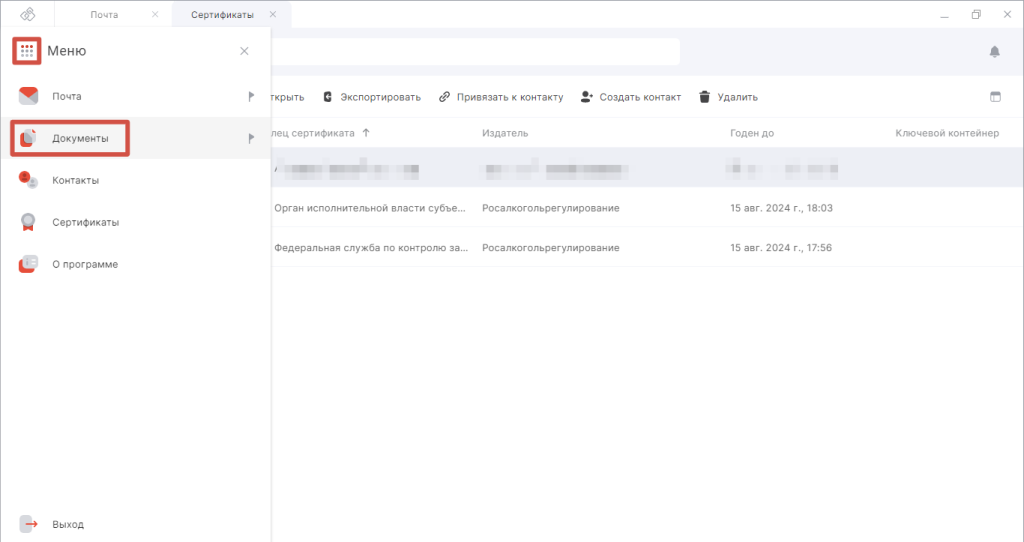
Task: Click Росалкогольрегулирование in the 18:03 row
Action: [551, 208]
